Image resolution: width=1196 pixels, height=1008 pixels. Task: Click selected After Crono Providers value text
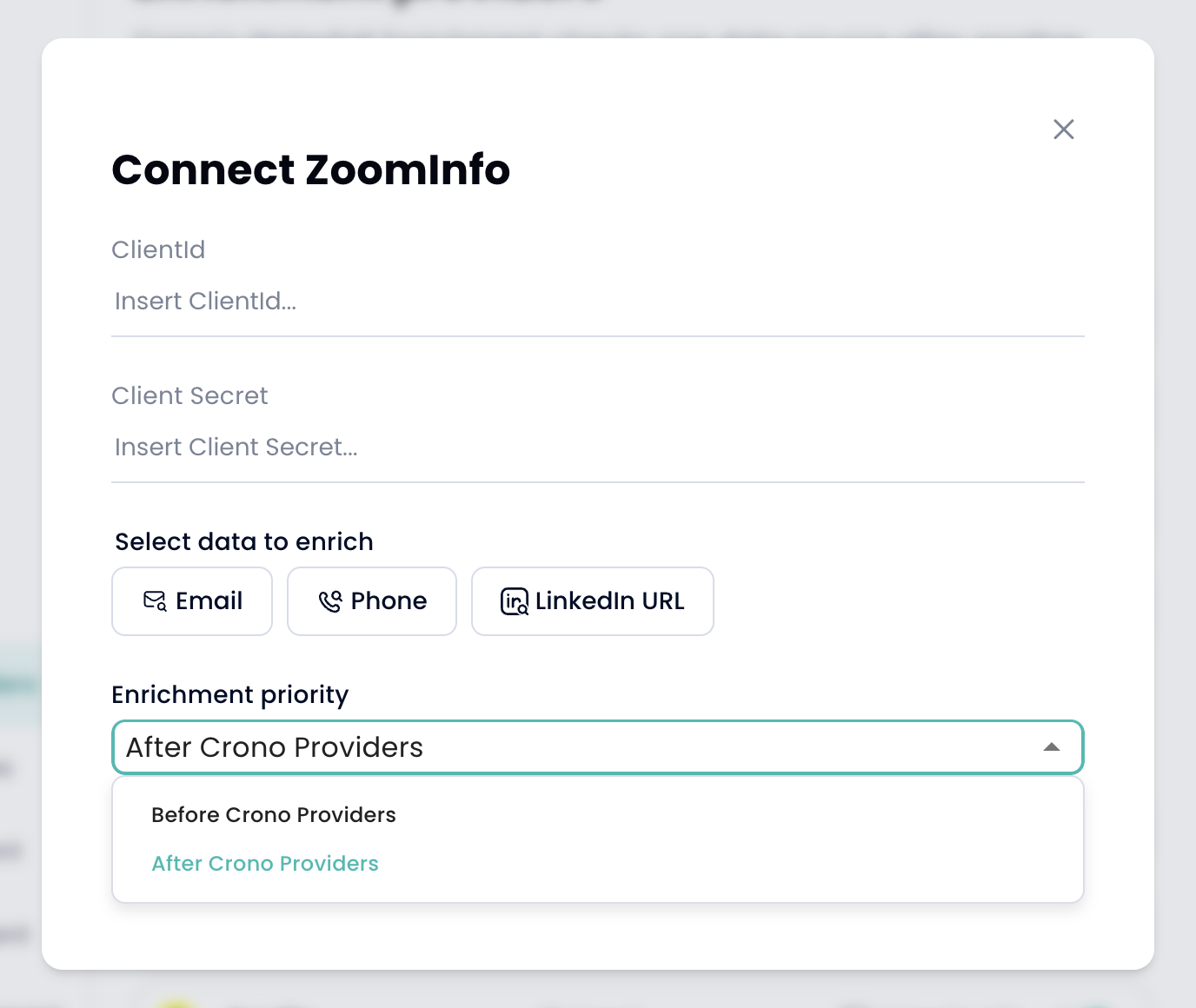pos(275,747)
